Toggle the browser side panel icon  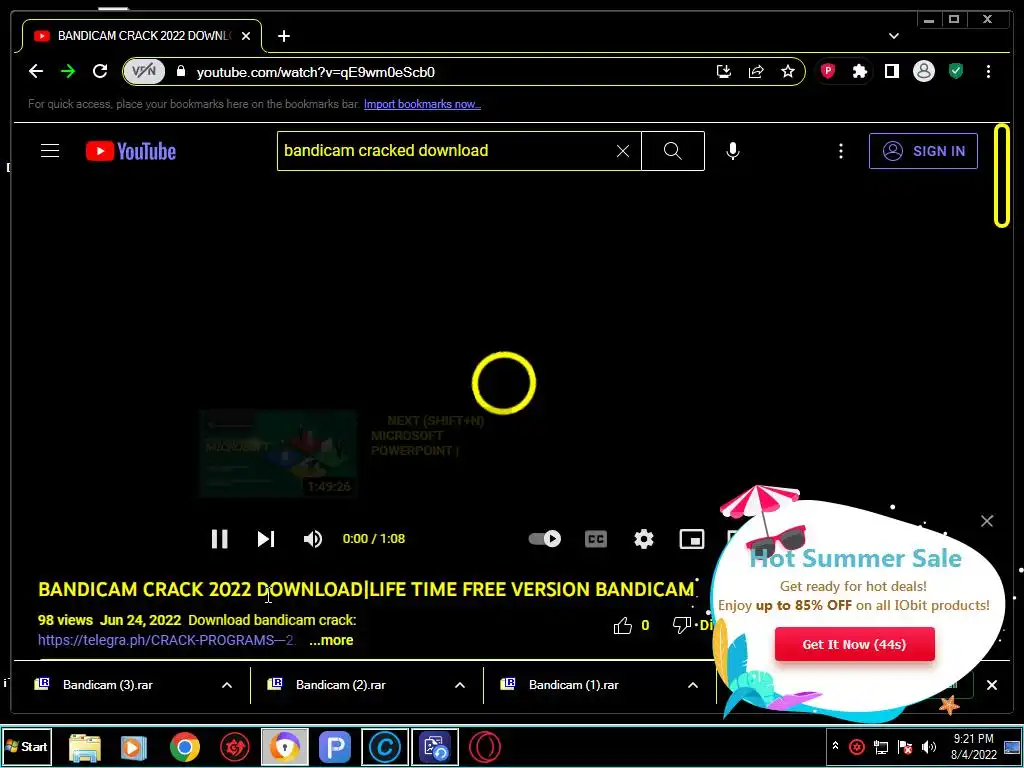click(x=891, y=71)
